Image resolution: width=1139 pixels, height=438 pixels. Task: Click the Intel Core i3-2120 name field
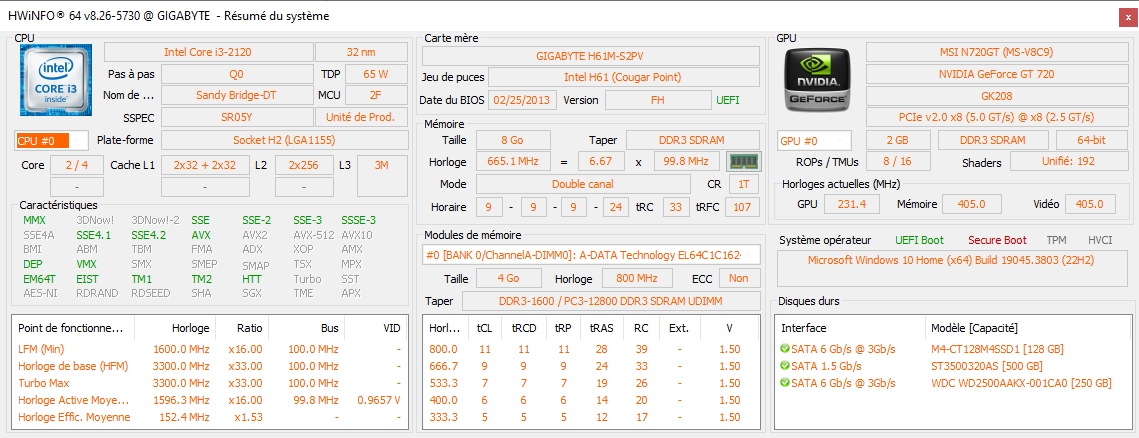click(208, 52)
